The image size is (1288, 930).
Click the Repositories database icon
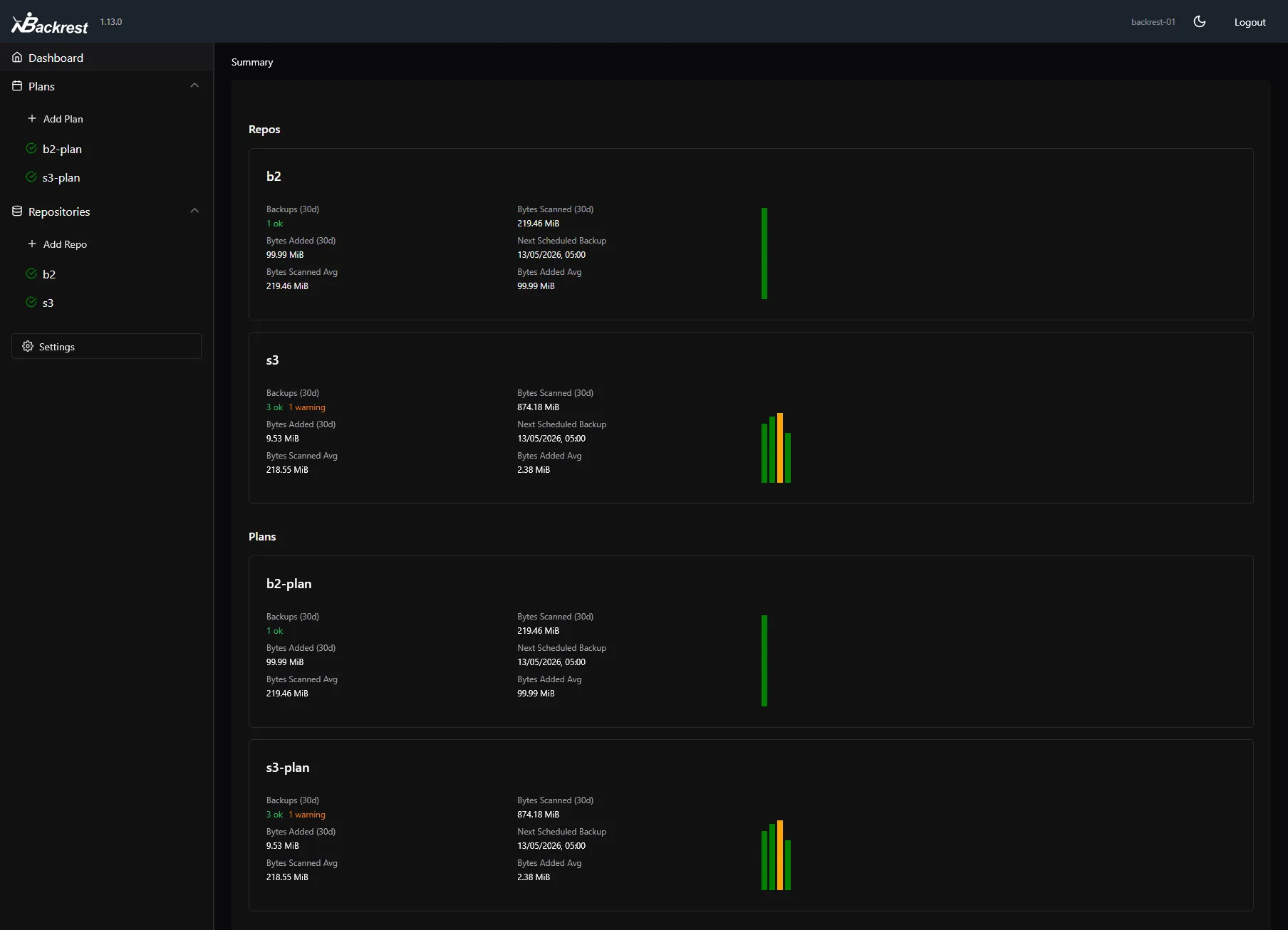(x=17, y=211)
